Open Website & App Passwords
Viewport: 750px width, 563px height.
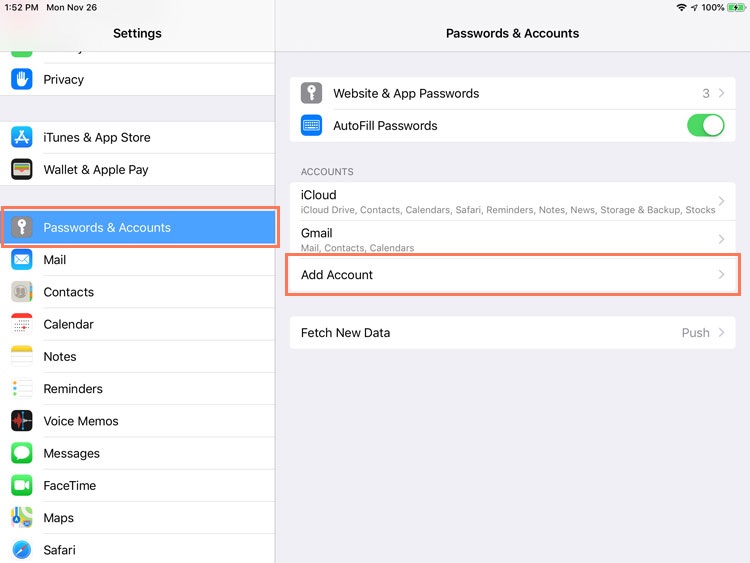pyautogui.click(x=512, y=93)
